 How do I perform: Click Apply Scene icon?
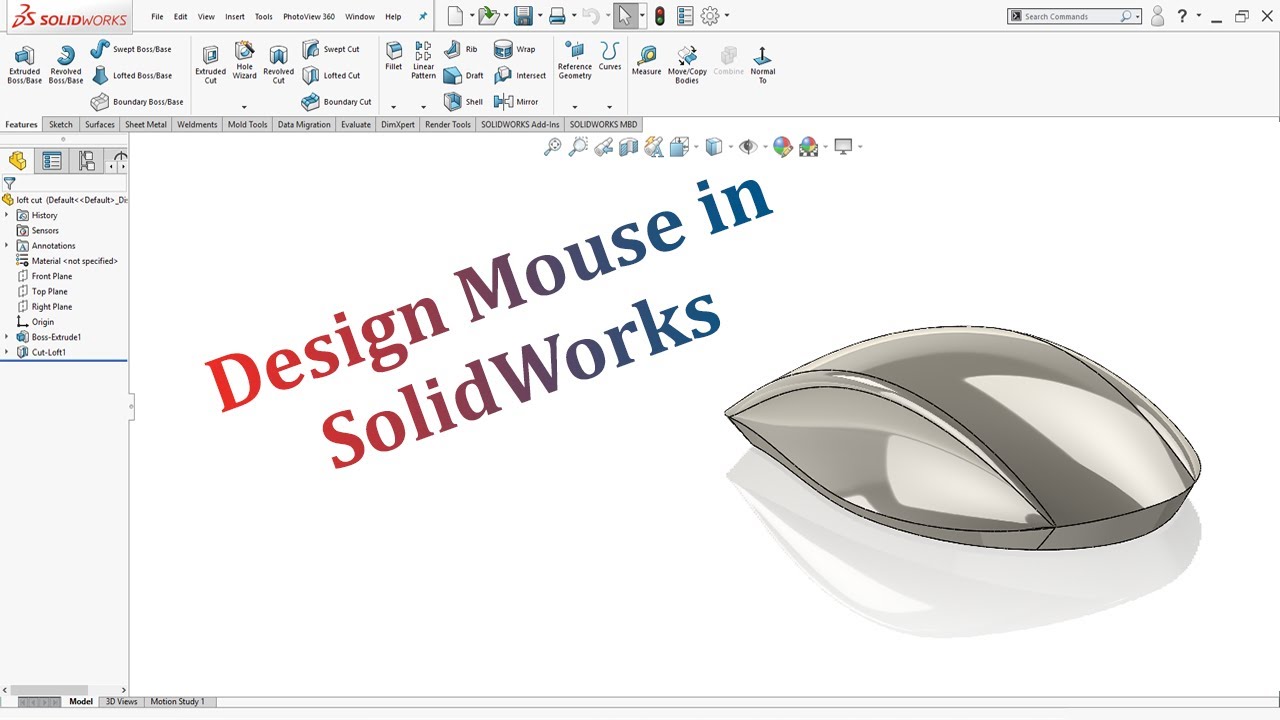pos(809,147)
